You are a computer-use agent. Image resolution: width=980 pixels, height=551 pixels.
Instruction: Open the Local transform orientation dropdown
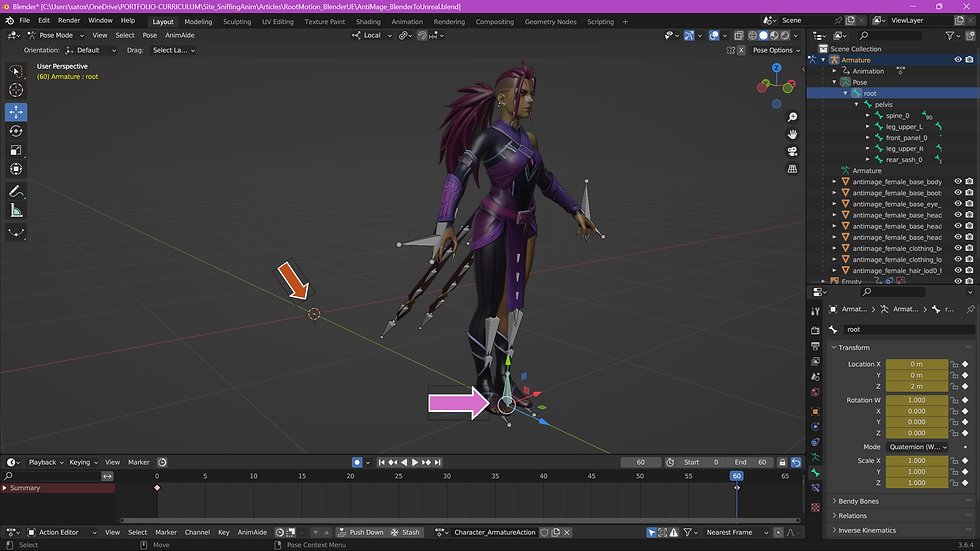372,36
